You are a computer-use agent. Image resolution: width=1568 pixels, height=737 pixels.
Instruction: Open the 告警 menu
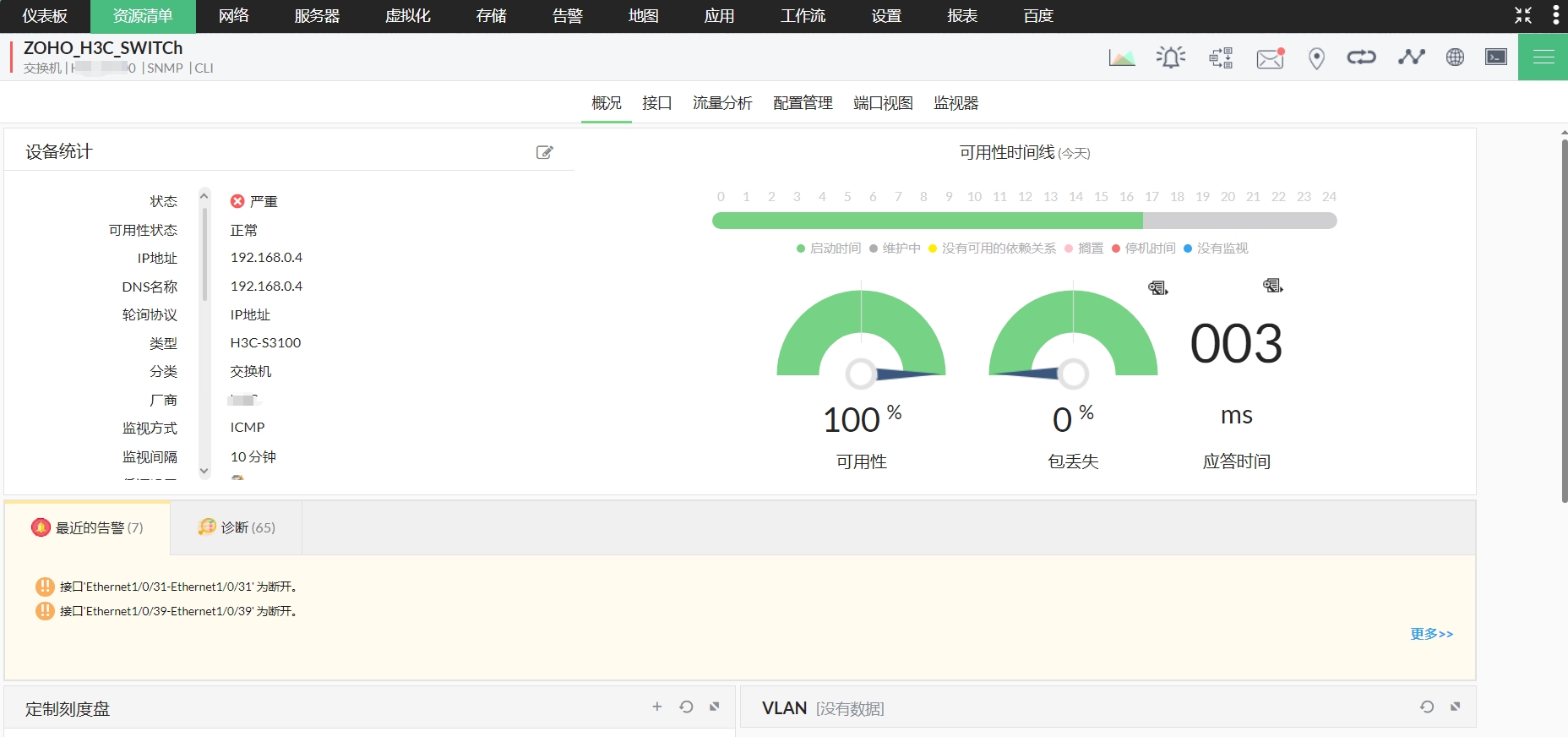(x=567, y=16)
